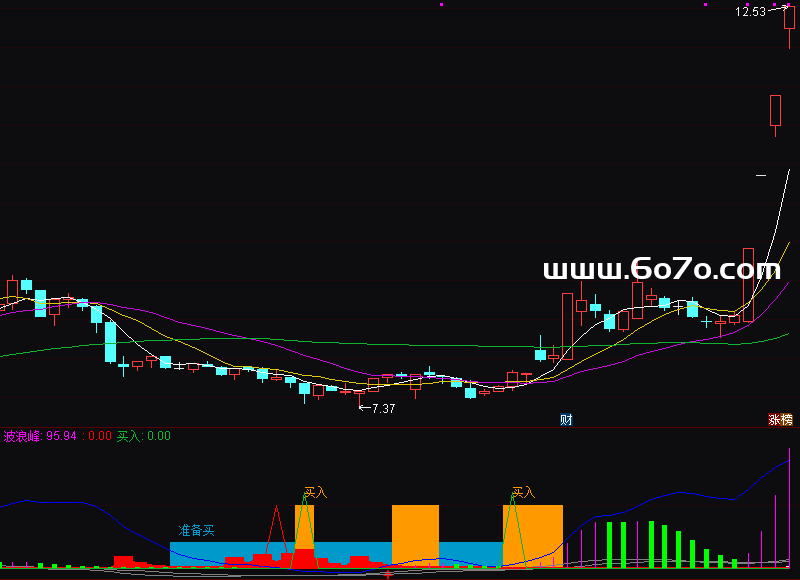Open the www.6o7o.com watermark link
The width and height of the screenshot is (800, 580).
tap(661, 269)
